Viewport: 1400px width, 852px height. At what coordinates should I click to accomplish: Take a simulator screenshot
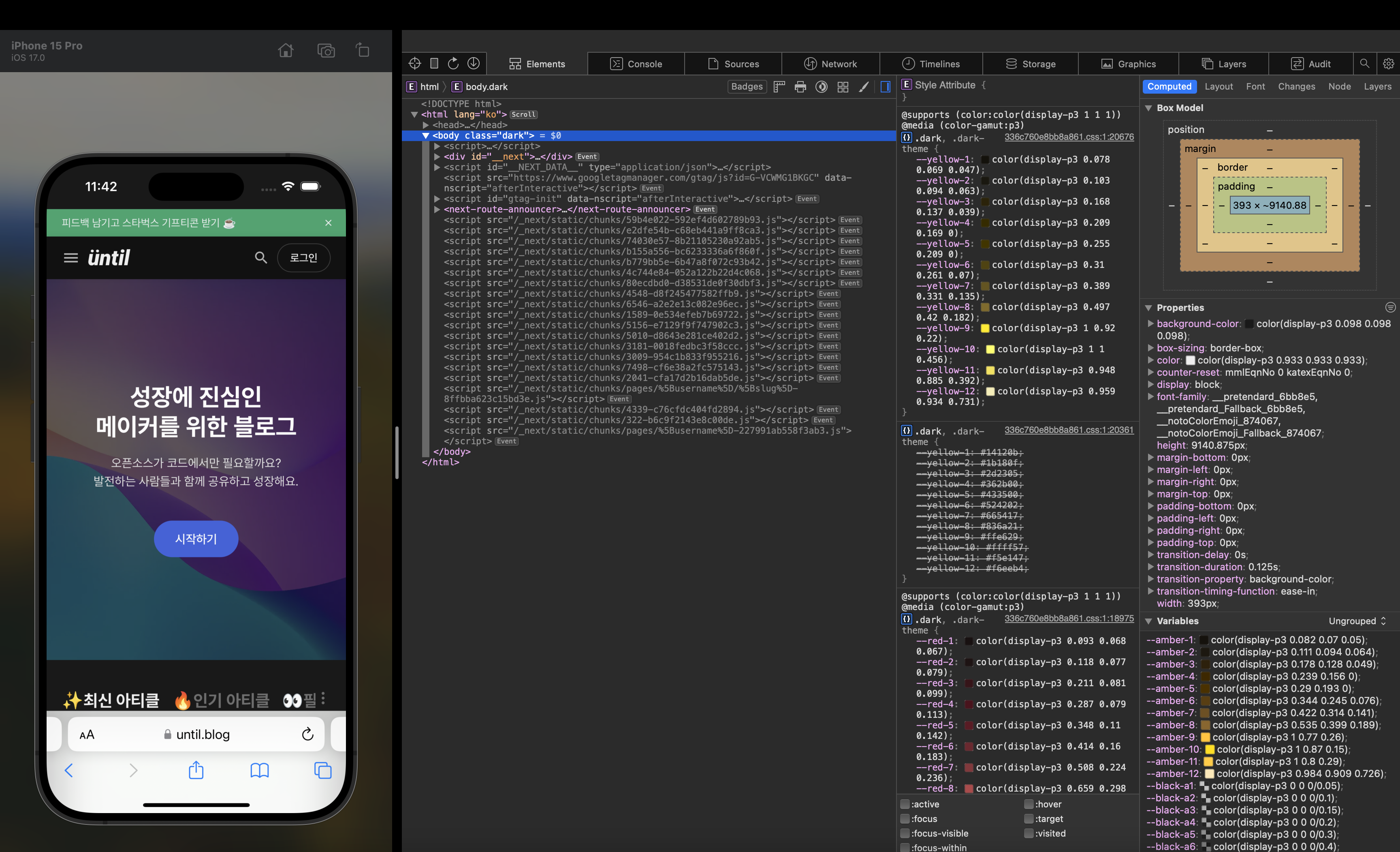click(x=326, y=51)
